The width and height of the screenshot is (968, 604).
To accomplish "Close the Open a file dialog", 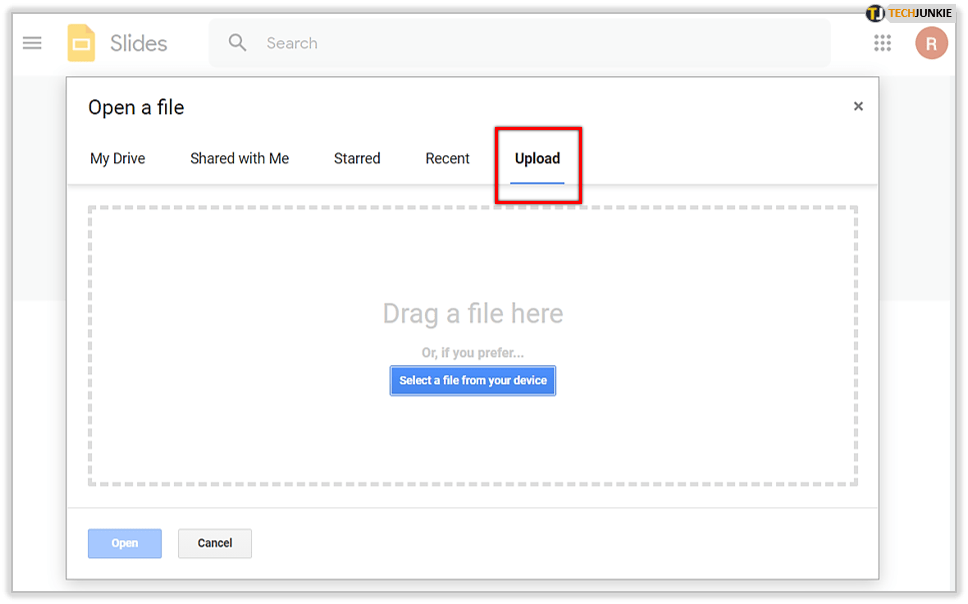I will pyautogui.click(x=858, y=107).
